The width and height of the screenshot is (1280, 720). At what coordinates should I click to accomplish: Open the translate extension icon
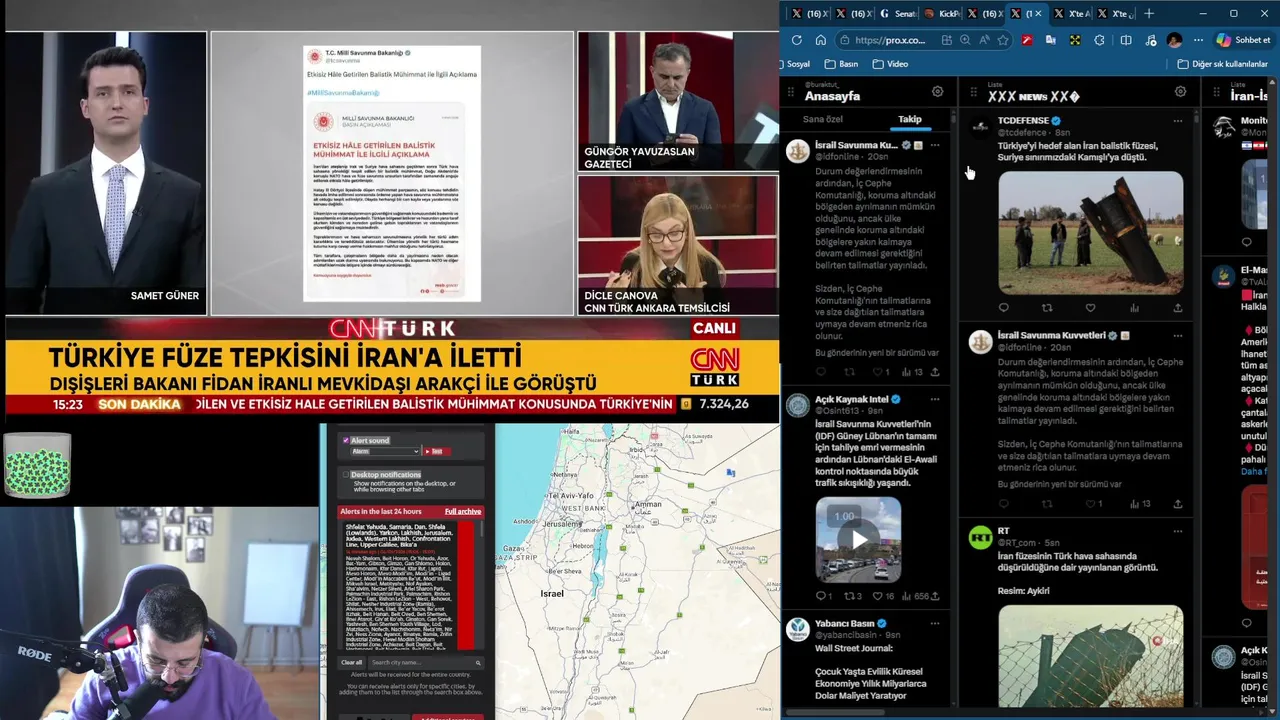(x=1051, y=40)
